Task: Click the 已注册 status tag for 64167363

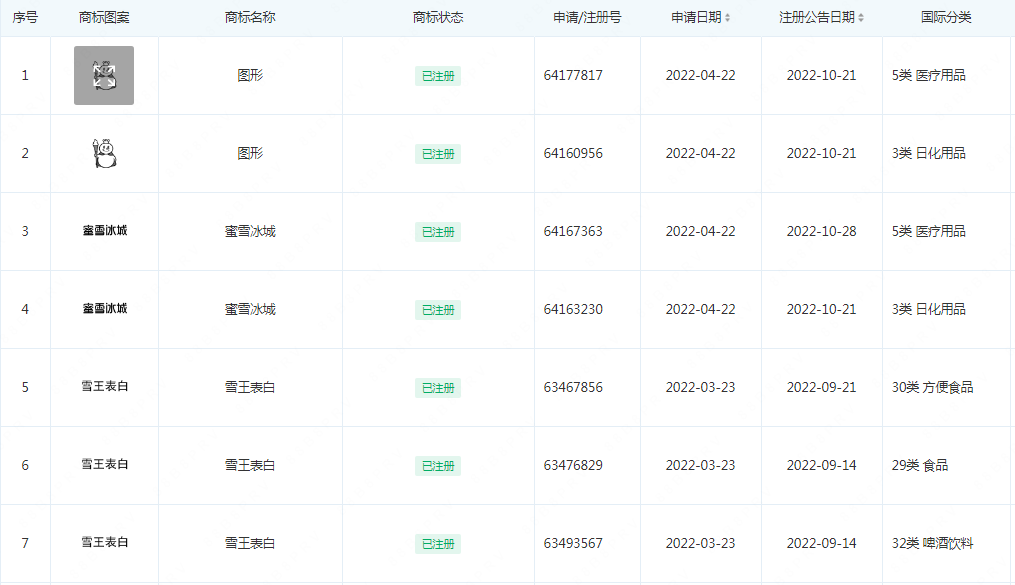Action: coord(438,232)
